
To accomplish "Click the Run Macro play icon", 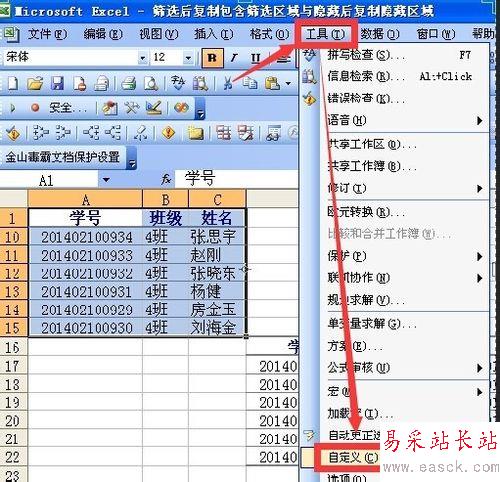I will point(13,108).
